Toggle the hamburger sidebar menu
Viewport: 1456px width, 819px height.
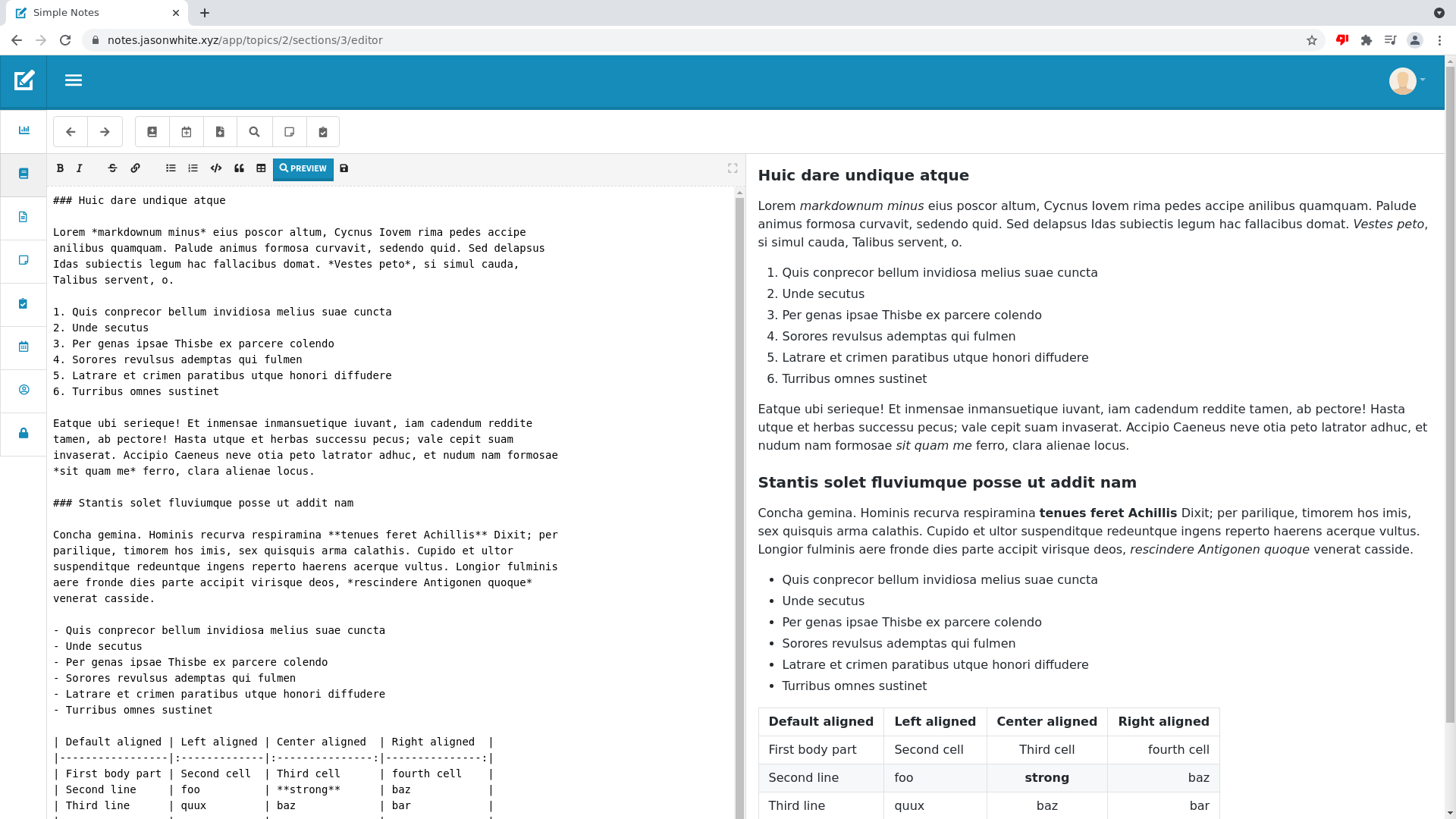[74, 80]
